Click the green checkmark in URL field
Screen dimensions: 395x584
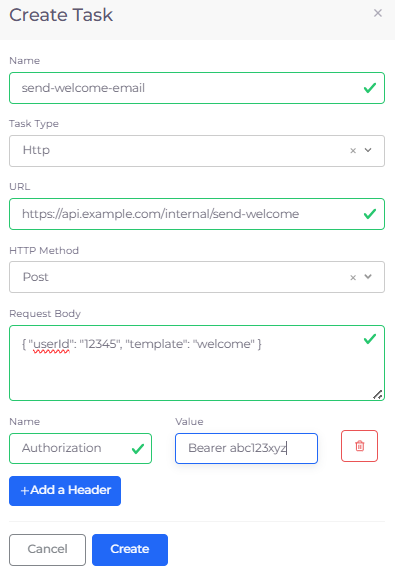[370, 214]
